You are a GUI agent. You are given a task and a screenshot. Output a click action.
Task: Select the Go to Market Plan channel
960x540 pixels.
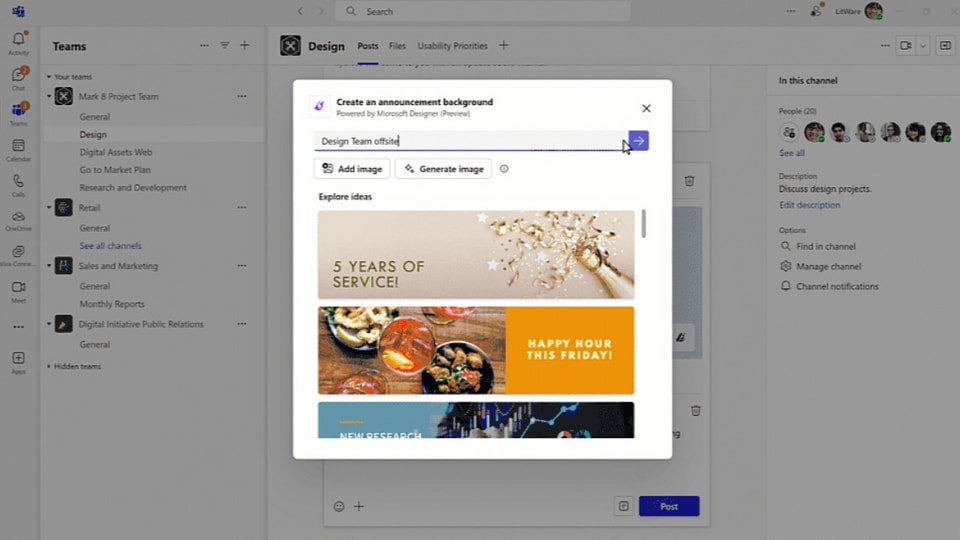pos(115,170)
